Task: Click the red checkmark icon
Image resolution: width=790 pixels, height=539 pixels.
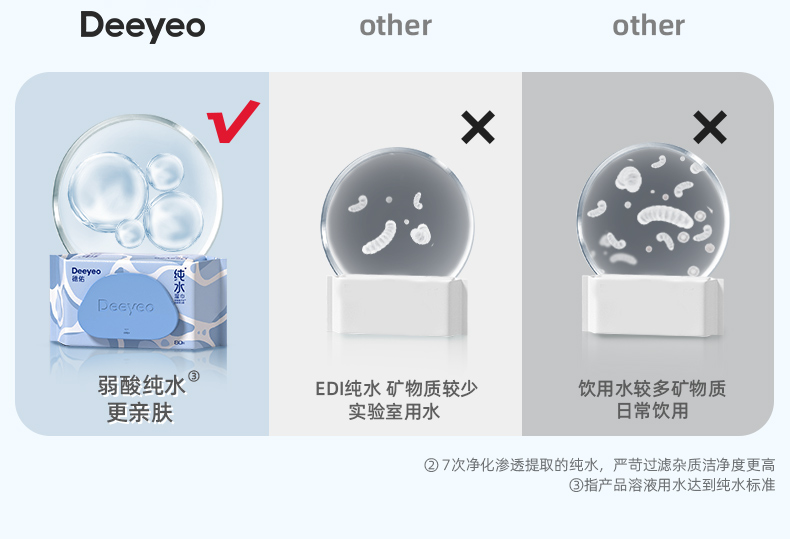Action: click(233, 121)
